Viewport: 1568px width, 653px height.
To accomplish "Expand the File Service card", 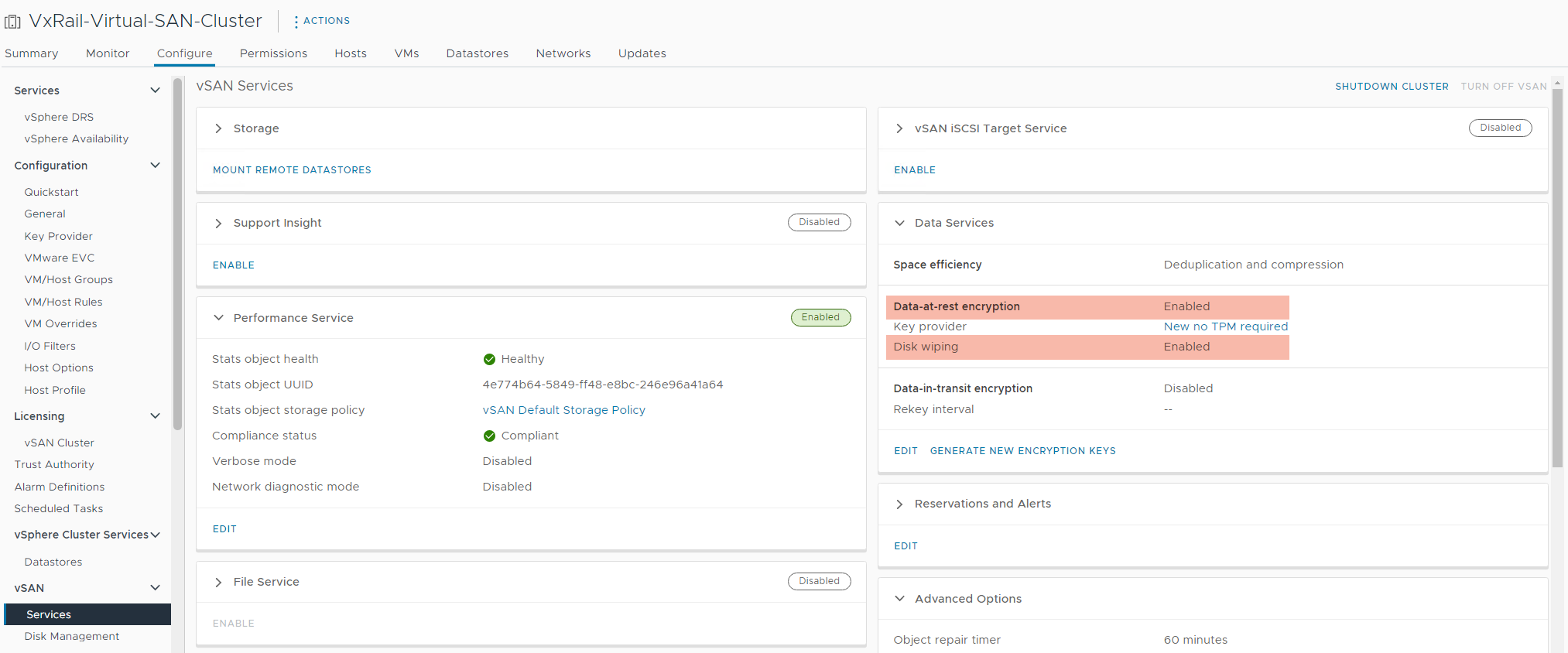I will pyautogui.click(x=218, y=582).
